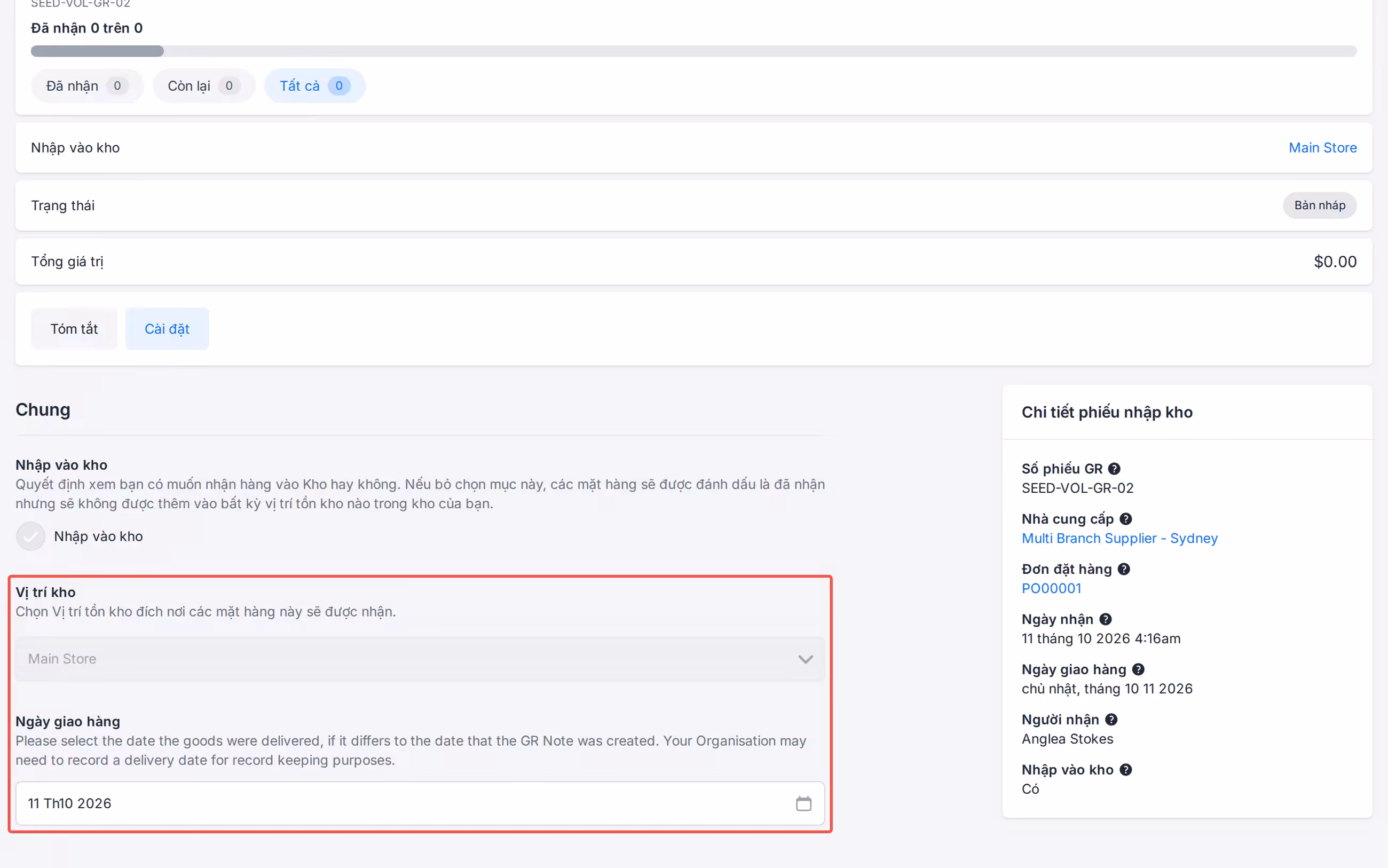Click the delivery date input 11 Th10 2026
Image resolution: width=1388 pixels, height=868 pixels.
point(420,803)
